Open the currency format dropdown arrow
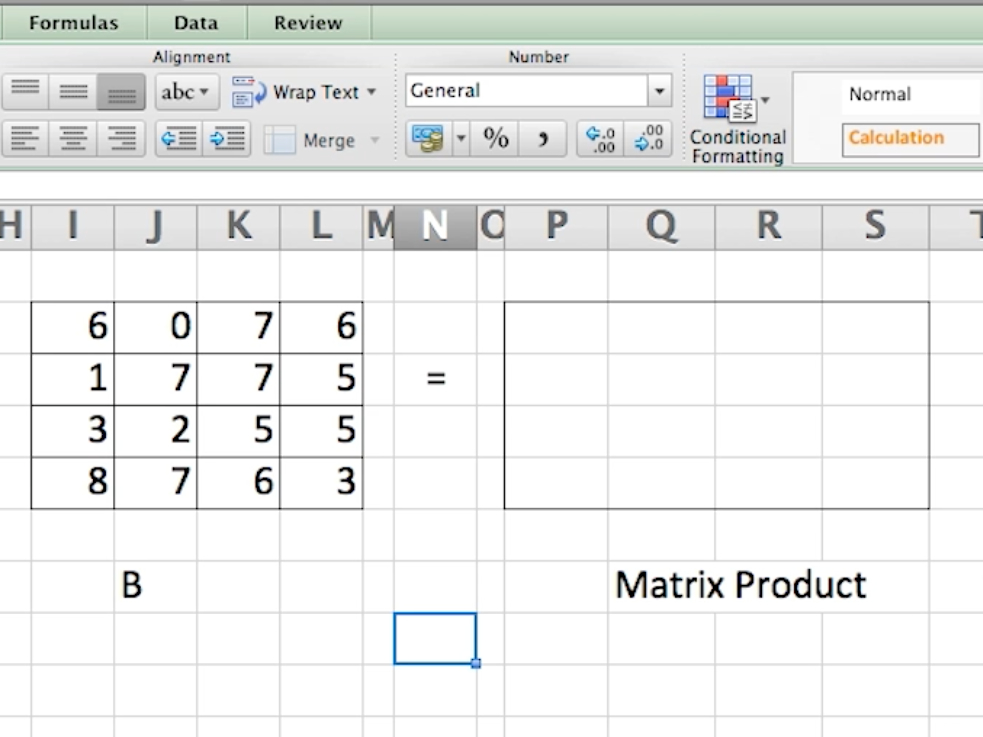 [x=461, y=139]
